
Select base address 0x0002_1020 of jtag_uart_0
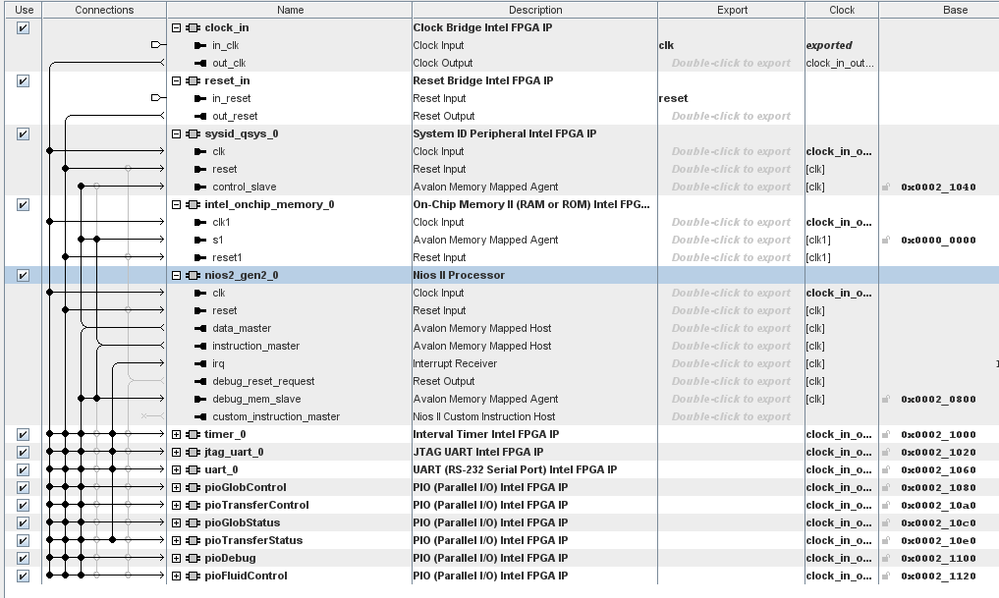[938, 452]
